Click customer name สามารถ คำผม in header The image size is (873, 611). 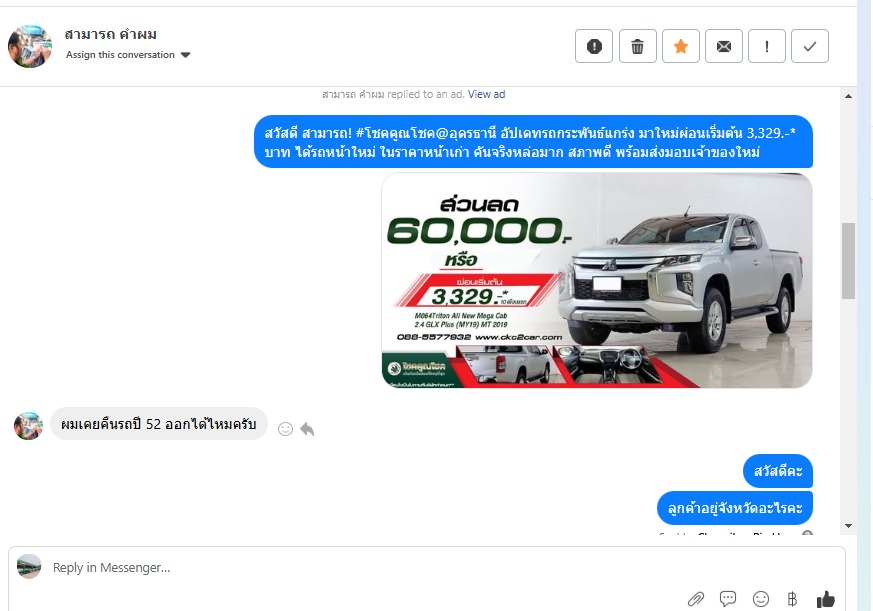[x=110, y=35]
